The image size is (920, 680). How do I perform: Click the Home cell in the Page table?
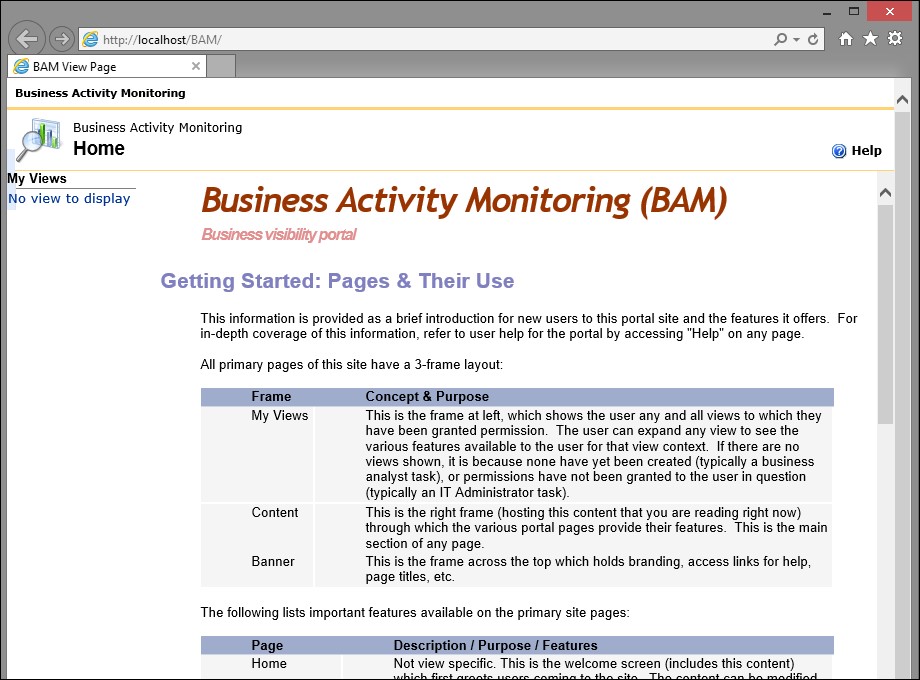click(269, 664)
